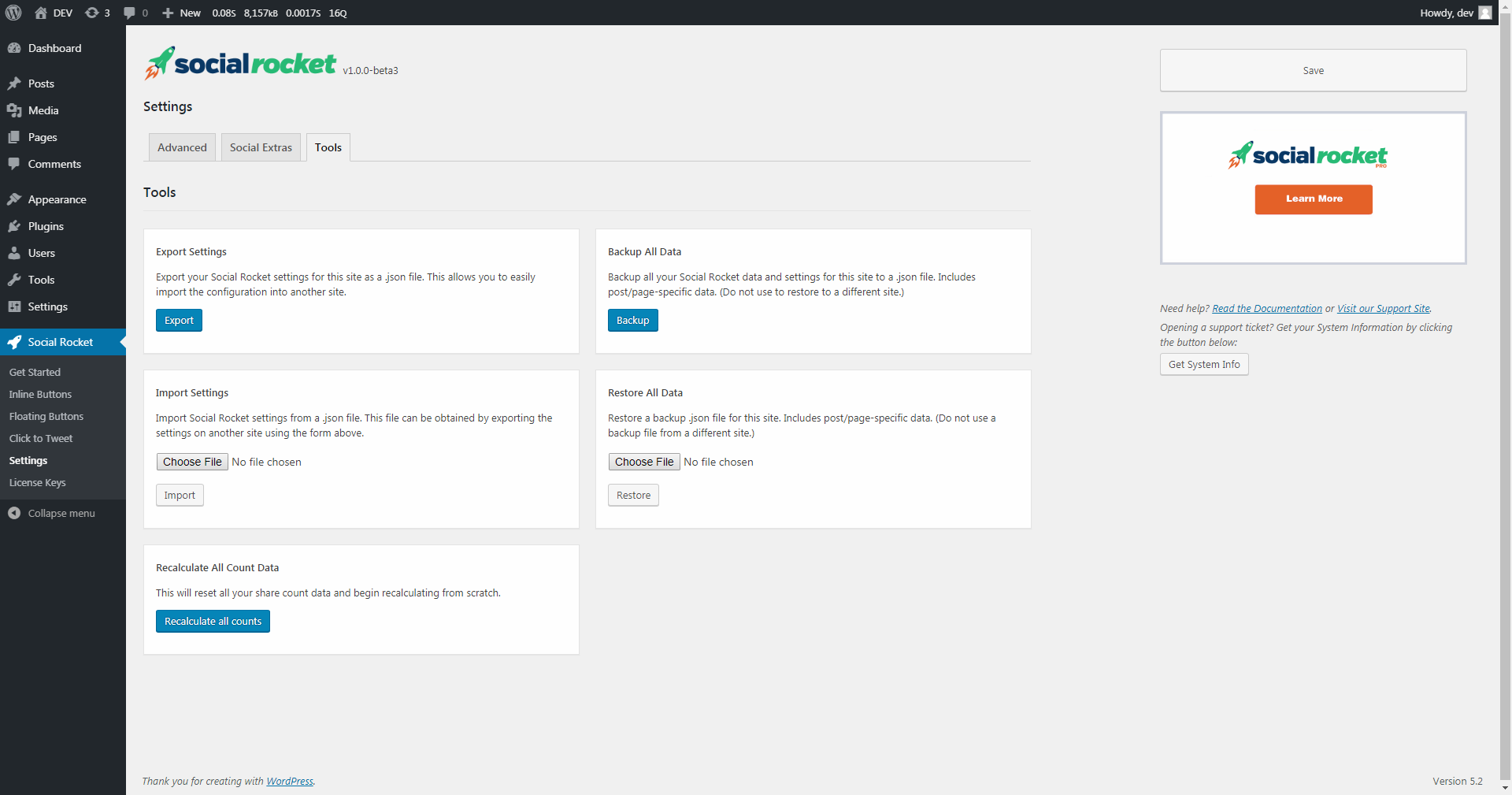Click the Social Rocket Pro promo logo
1512x795 pixels.
[1308, 155]
